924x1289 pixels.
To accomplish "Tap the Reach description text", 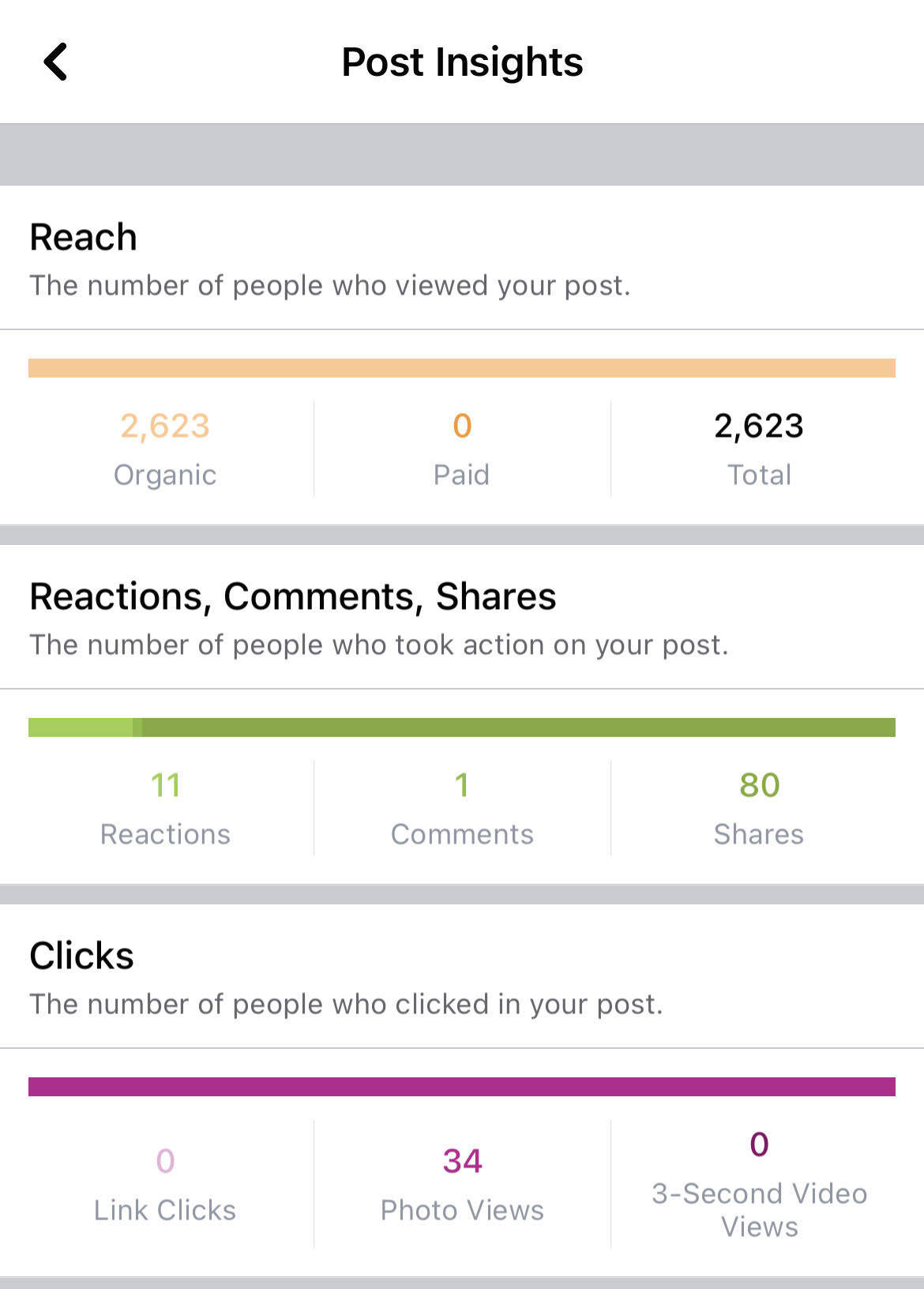I will pyautogui.click(x=330, y=285).
